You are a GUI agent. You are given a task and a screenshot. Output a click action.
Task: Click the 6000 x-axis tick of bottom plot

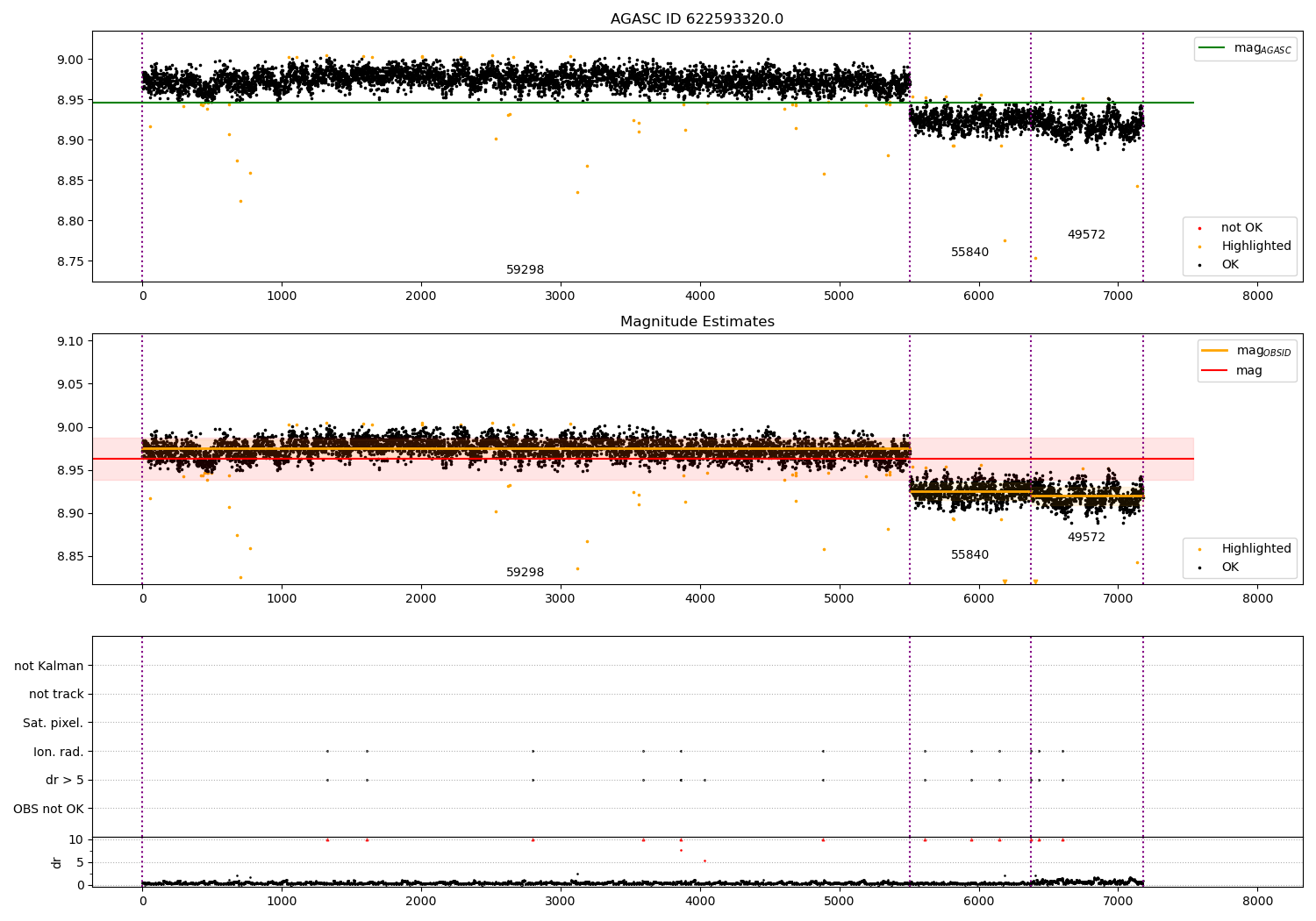click(x=979, y=901)
